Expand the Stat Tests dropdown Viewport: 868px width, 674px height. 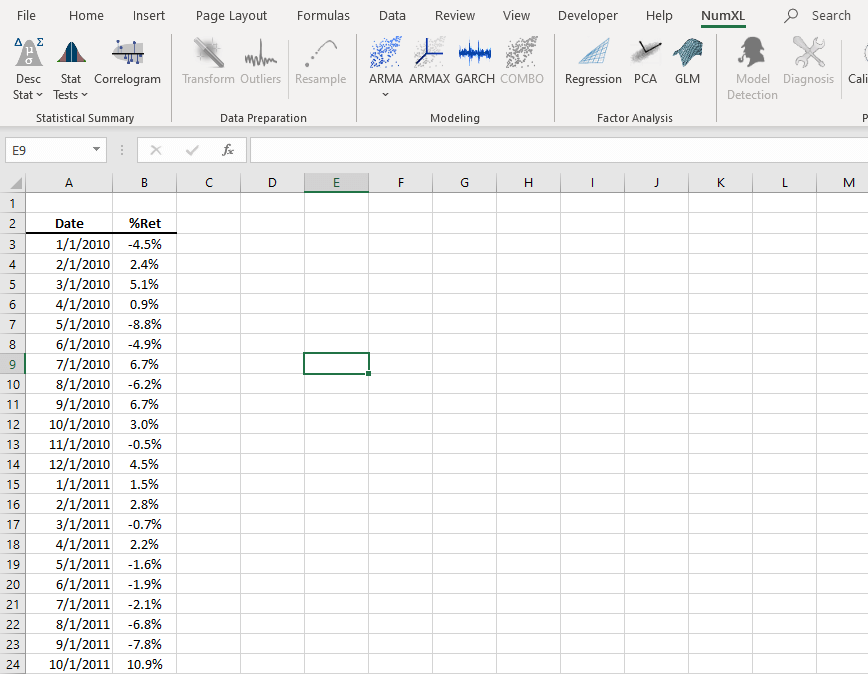point(70,94)
